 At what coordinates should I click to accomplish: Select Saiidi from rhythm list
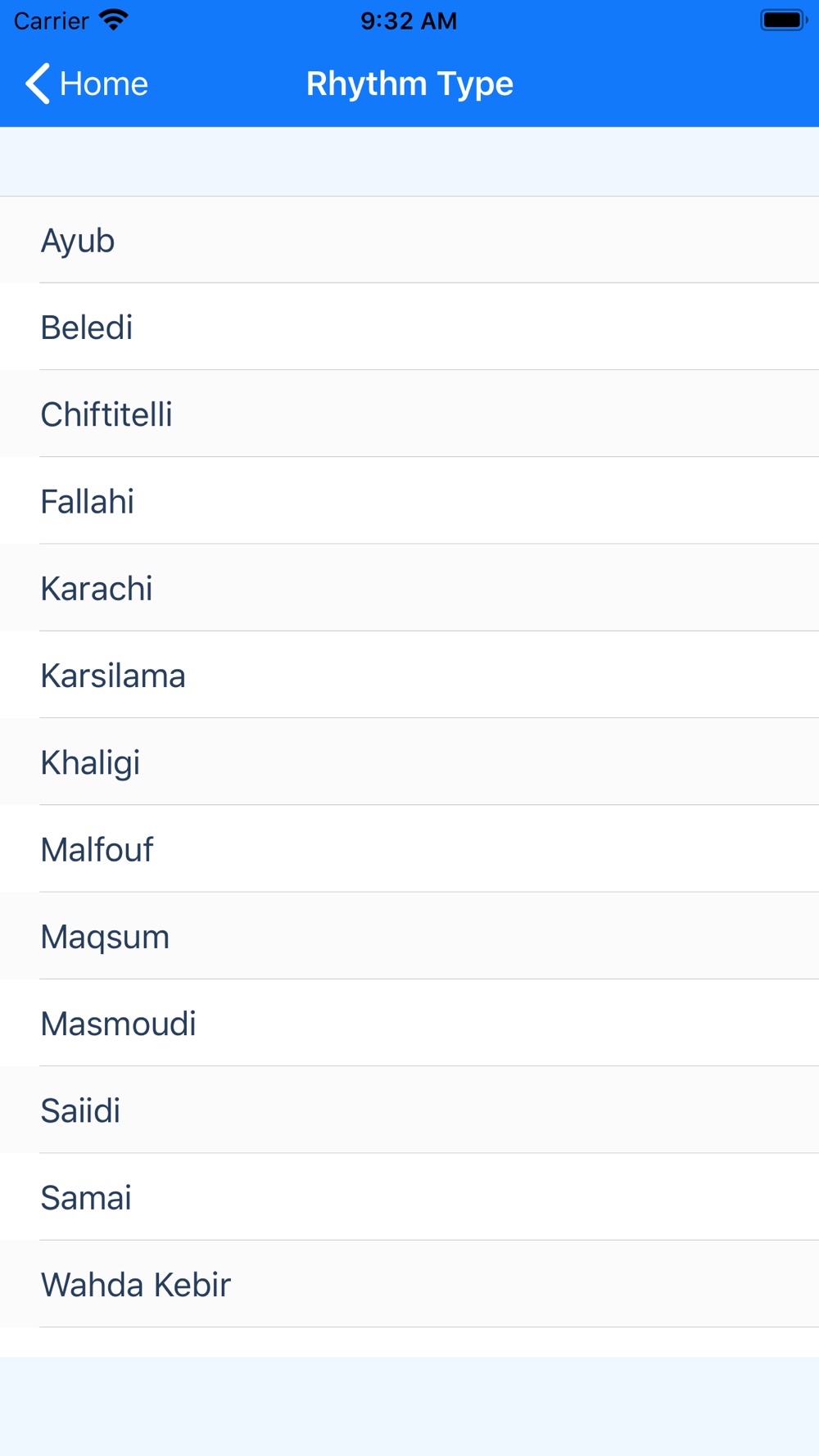pos(409,1110)
